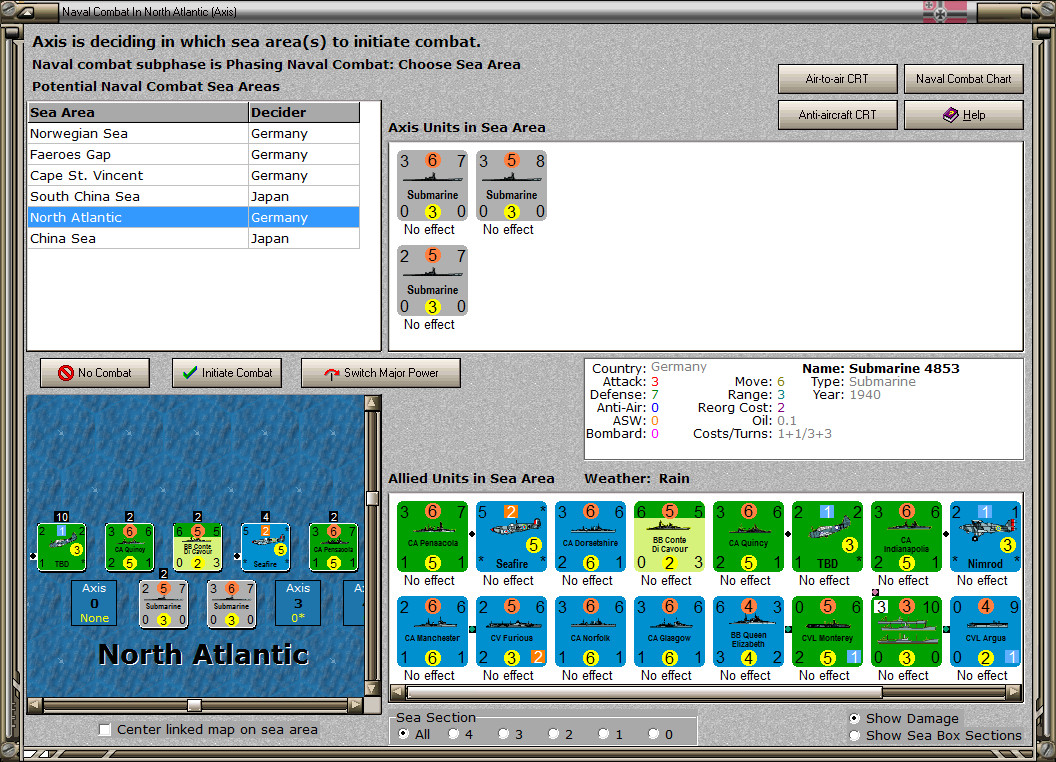Select China Sea row
This screenshot has width=1056, height=762.
tap(193, 238)
